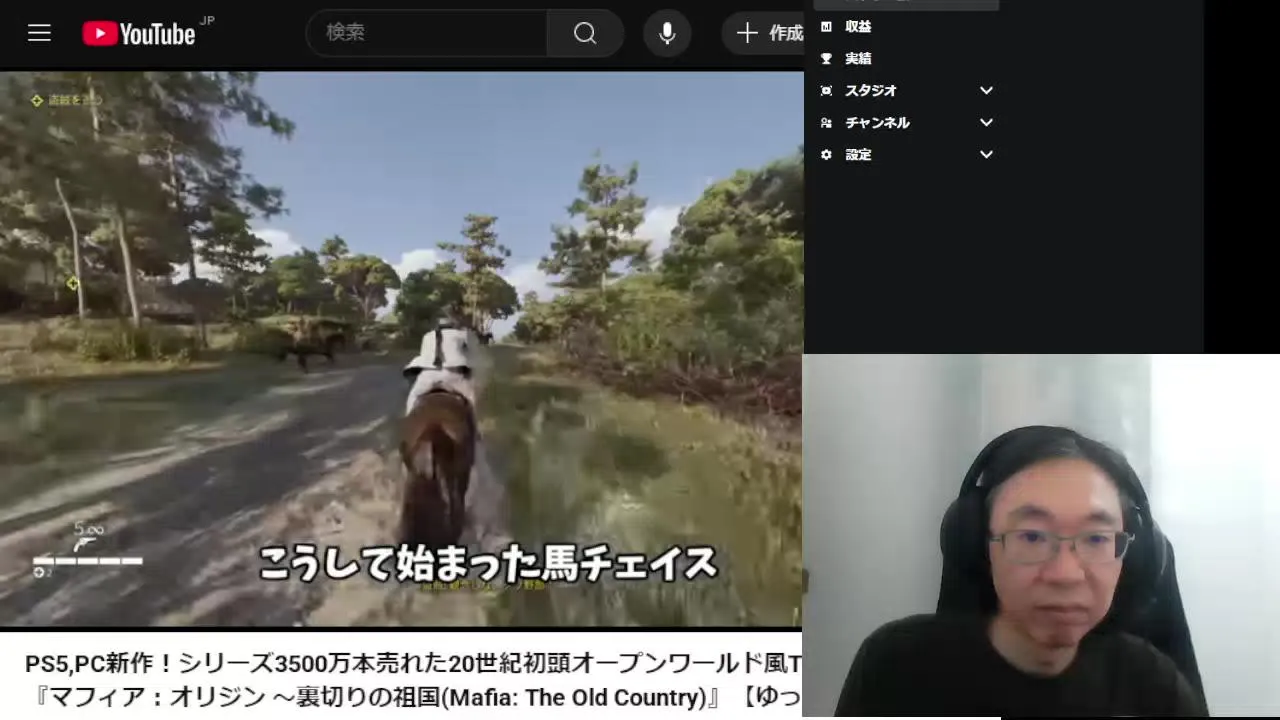Expand the 設定 chevron arrow

pyautogui.click(x=986, y=155)
